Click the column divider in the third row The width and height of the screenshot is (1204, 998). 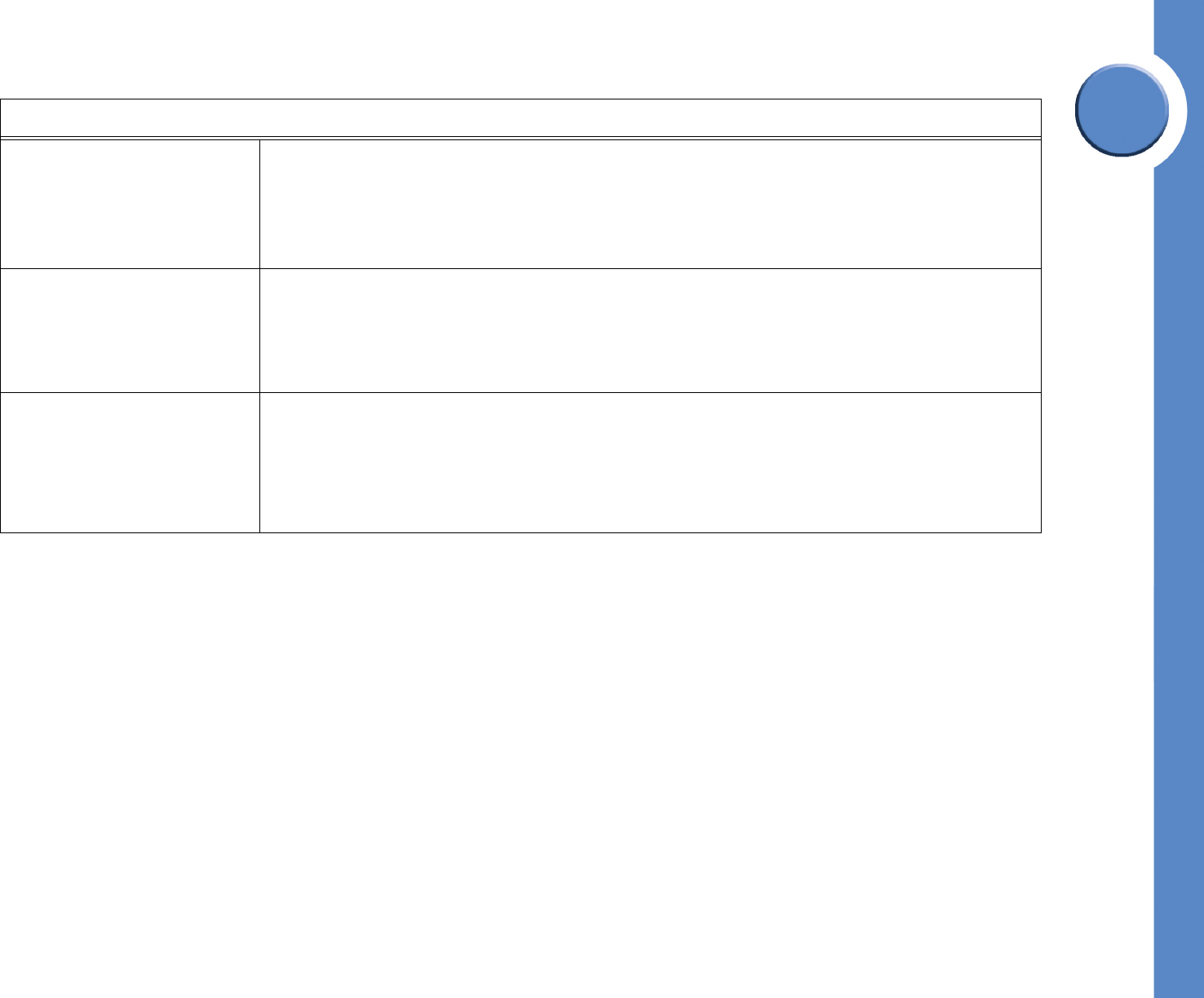[x=259, y=463]
